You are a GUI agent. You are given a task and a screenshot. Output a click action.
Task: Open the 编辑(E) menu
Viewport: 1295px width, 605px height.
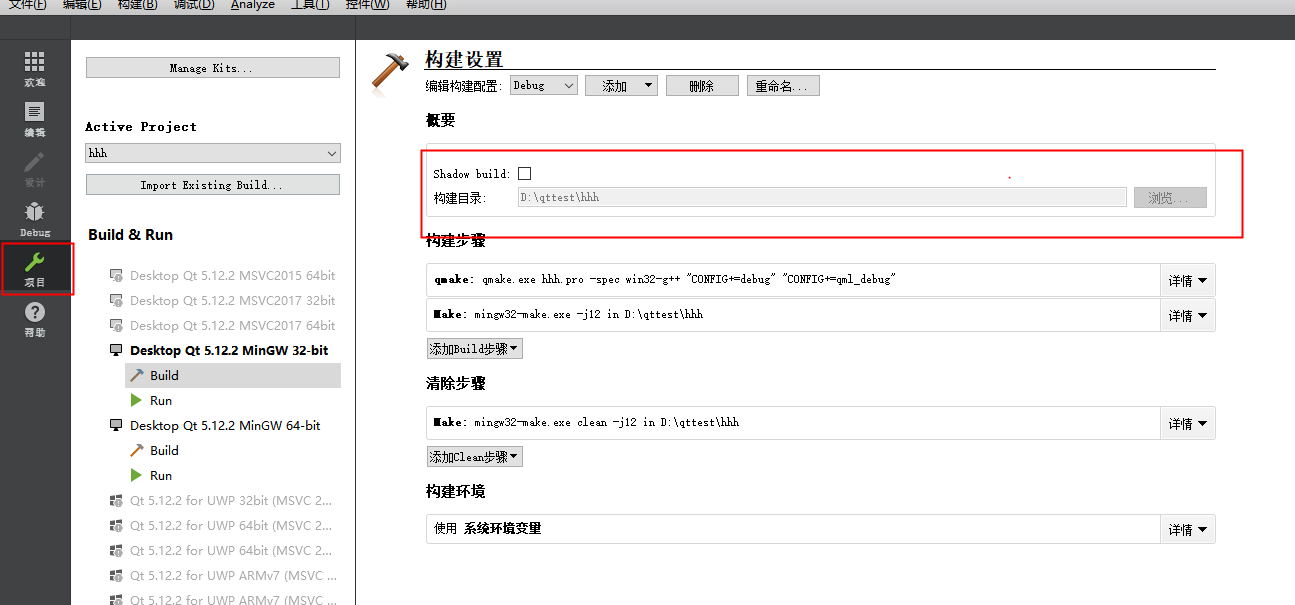coord(82,5)
